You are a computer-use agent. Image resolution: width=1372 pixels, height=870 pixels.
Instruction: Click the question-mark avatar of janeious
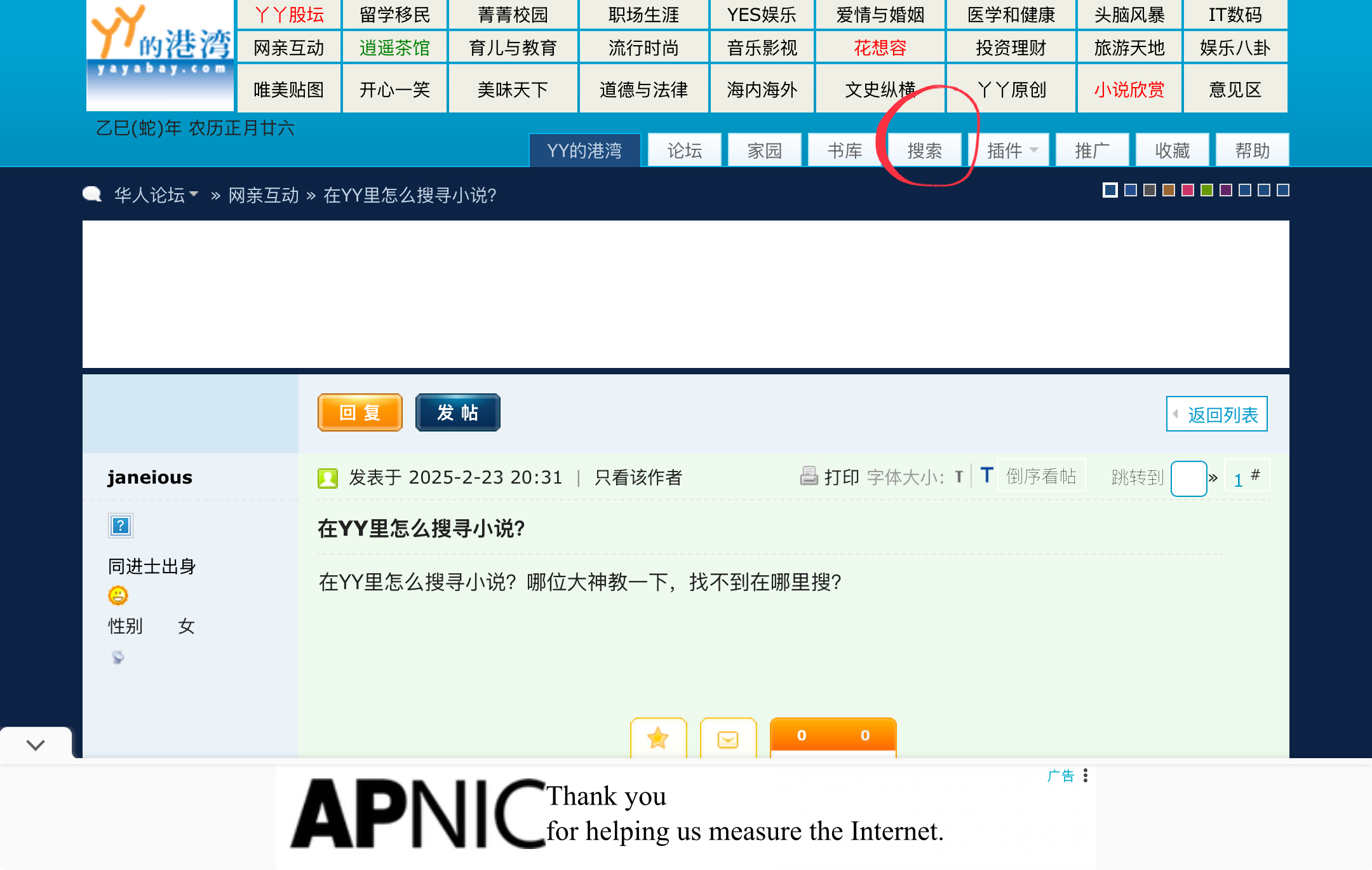click(120, 526)
